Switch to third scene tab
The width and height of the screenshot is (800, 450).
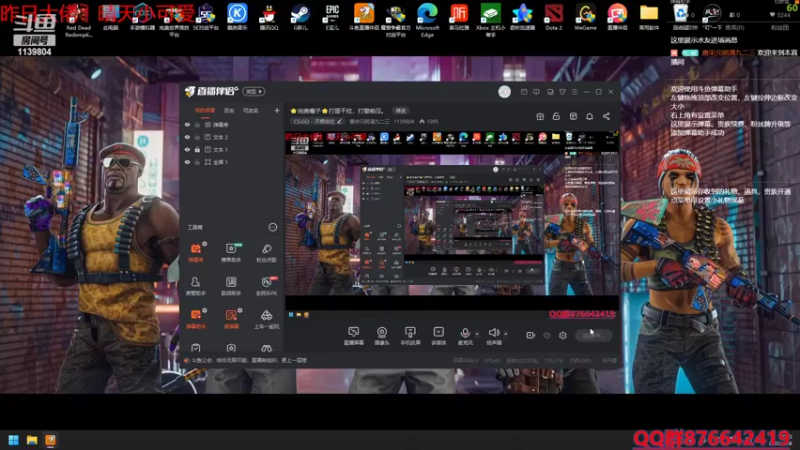pyautogui.click(x=251, y=110)
